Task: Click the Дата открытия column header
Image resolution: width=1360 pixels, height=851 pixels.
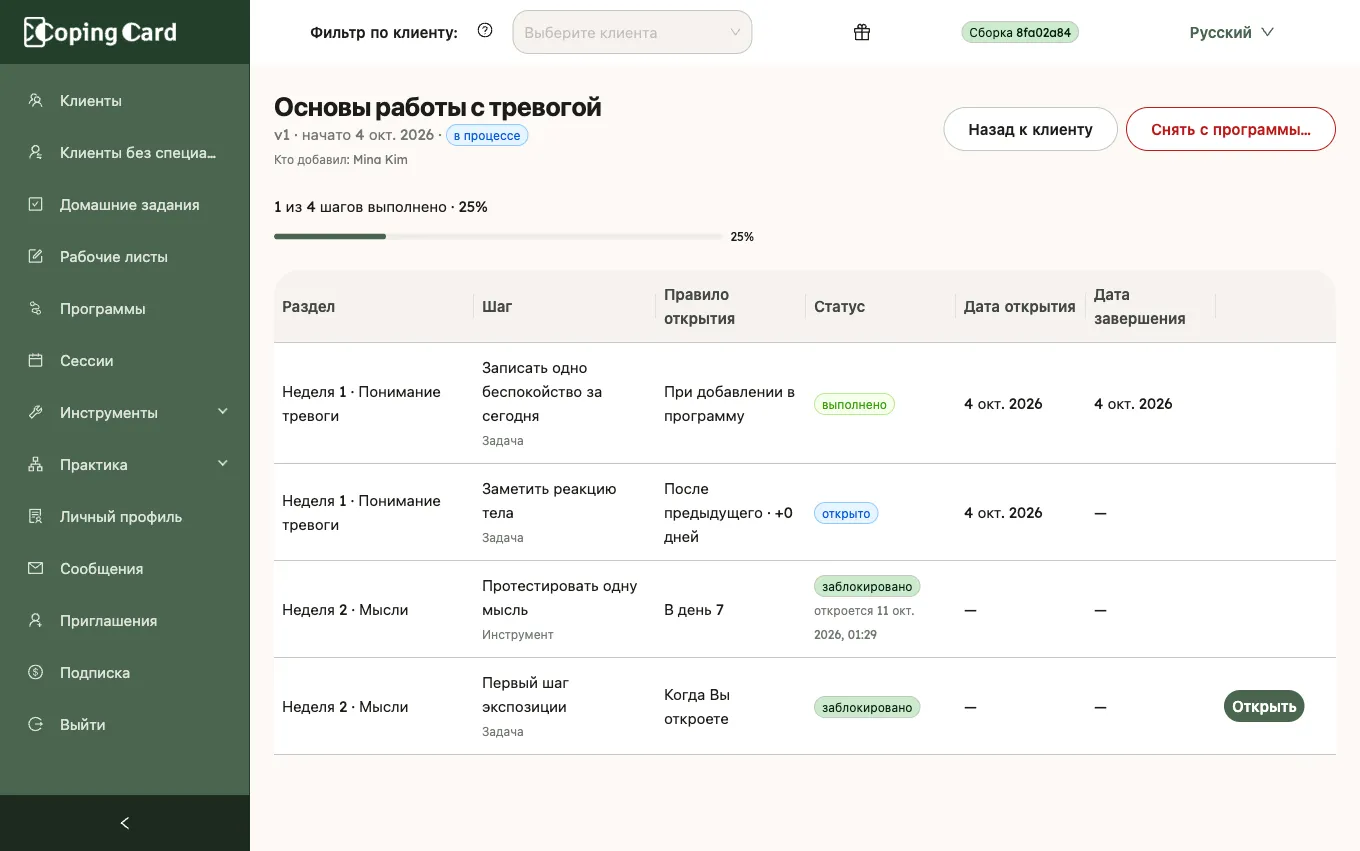Action: (1020, 306)
